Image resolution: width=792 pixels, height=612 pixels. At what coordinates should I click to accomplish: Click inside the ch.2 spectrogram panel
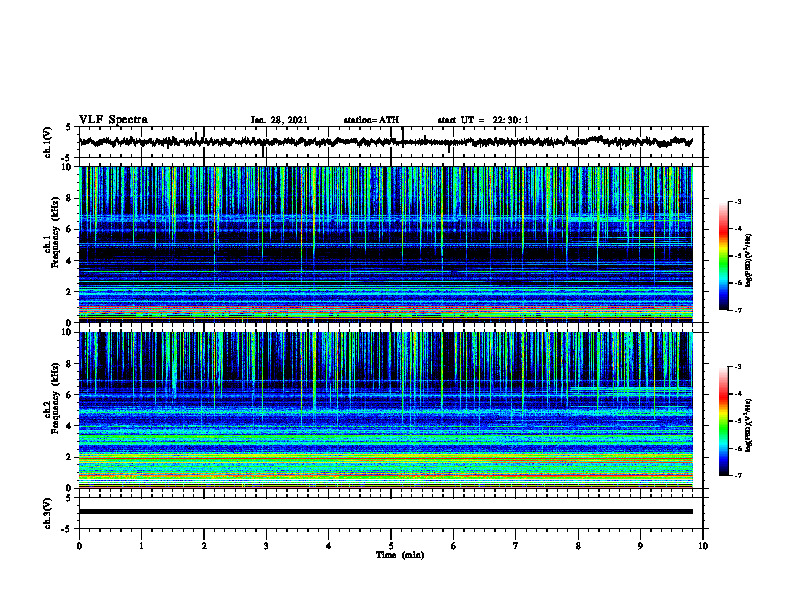pos(385,410)
